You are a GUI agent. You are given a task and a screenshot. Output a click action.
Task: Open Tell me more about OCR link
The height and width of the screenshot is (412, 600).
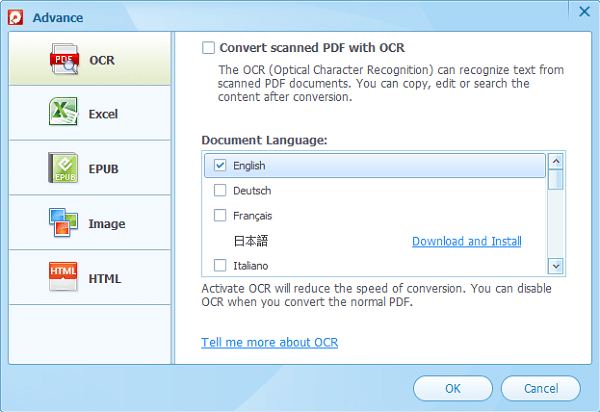(269, 342)
